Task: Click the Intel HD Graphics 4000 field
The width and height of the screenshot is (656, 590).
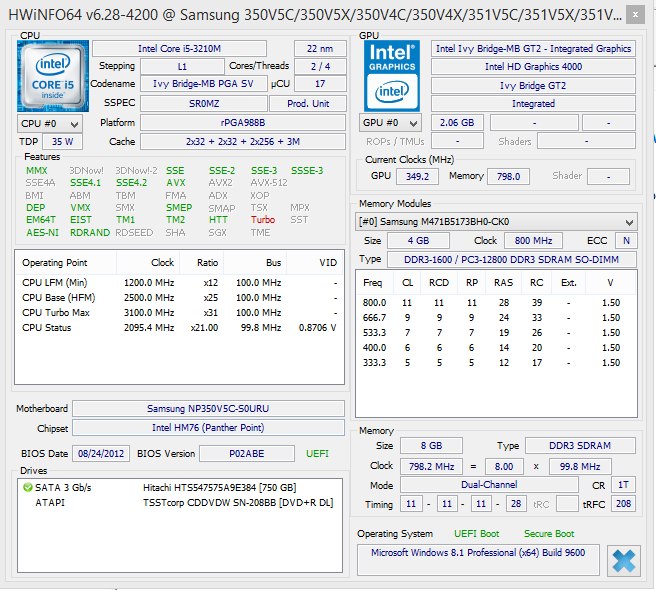Action: coord(533,67)
